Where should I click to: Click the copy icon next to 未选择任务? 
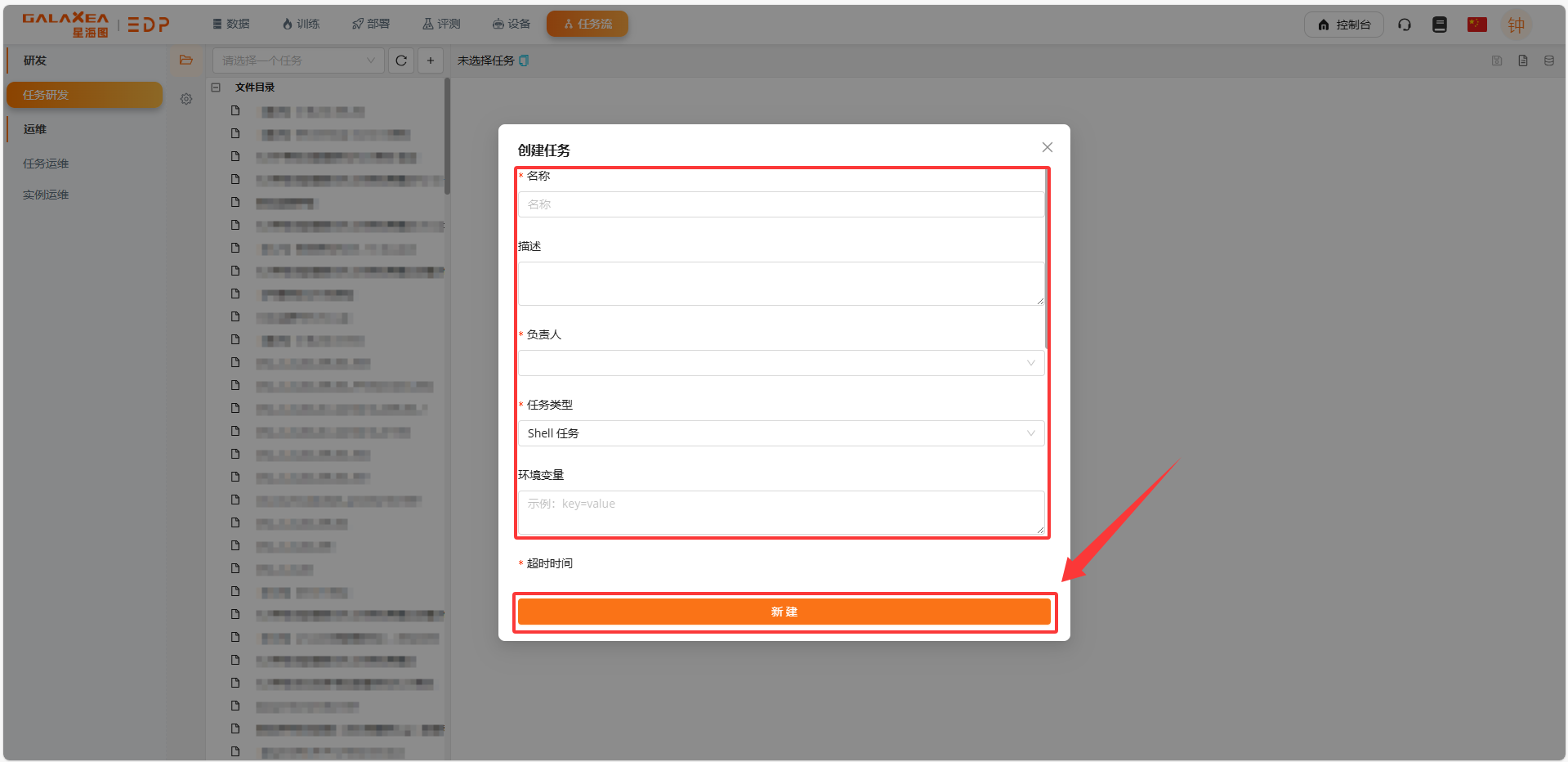point(525,61)
